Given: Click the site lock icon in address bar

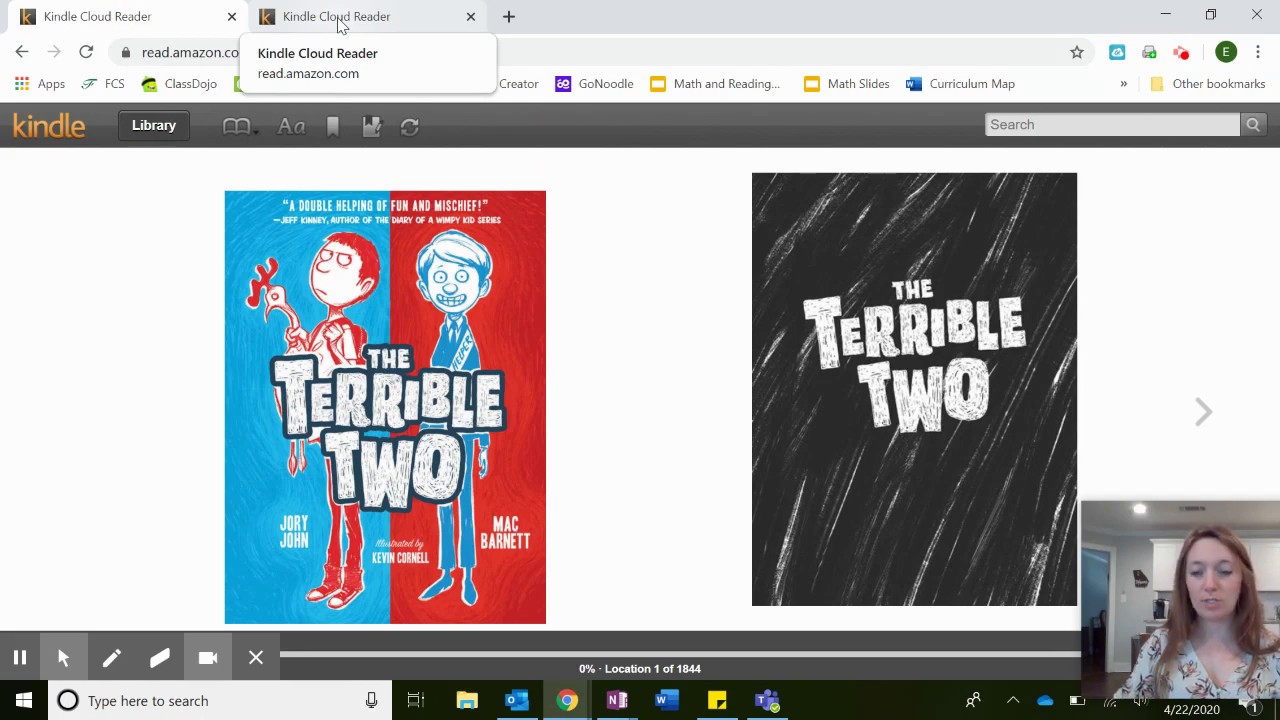Looking at the screenshot, I should click(x=125, y=52).
